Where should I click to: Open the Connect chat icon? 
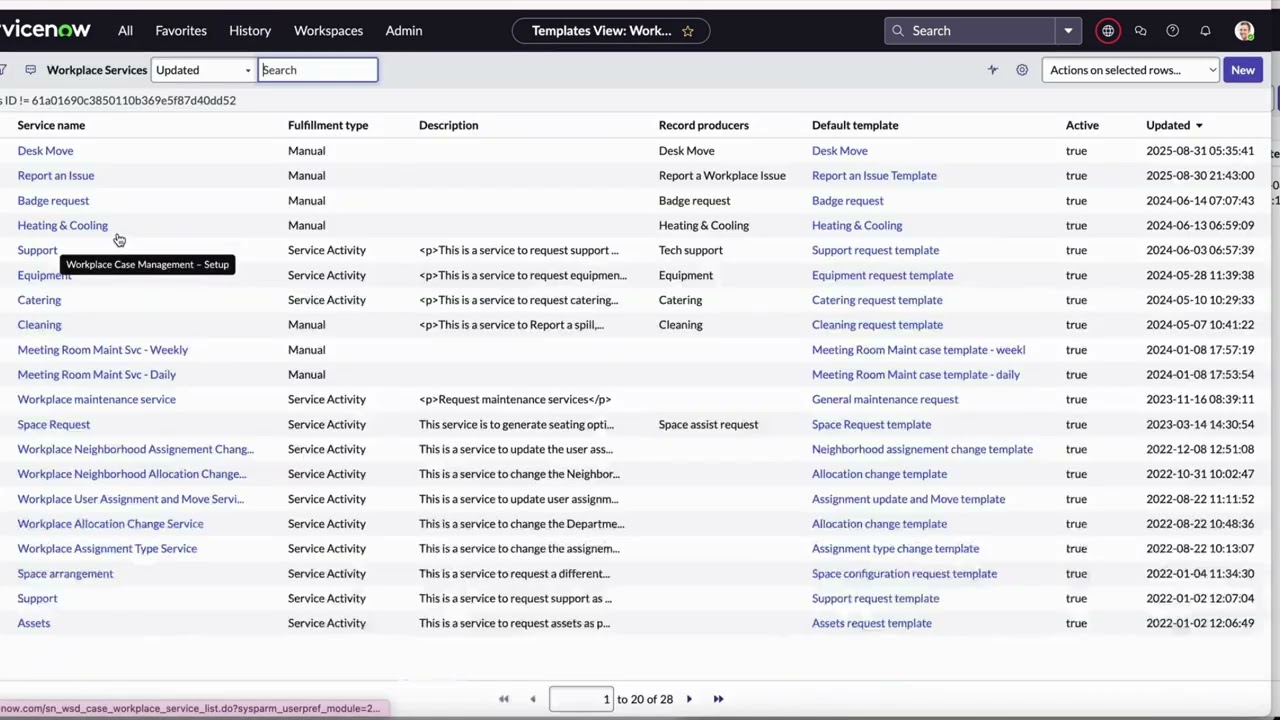click(x=1140, y=30)
